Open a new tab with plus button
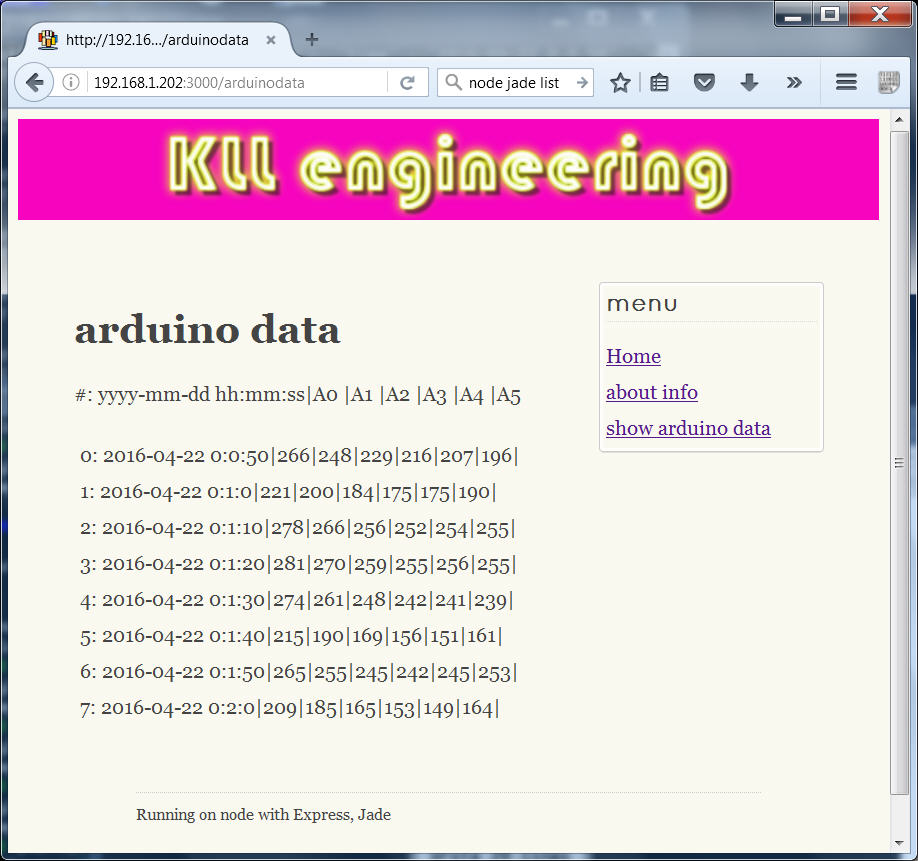The image size is (918, 861). (312, 40)
